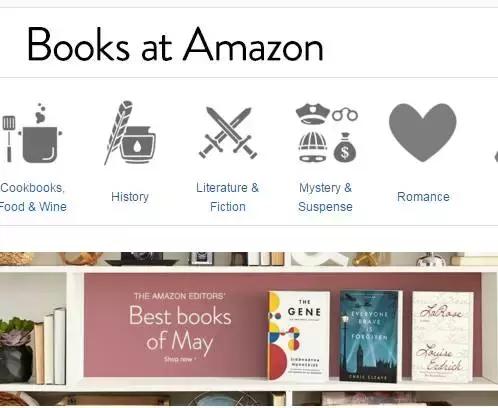Select the LaRose book cover
The height and width of the screenshot is (408, 498).
(443, 337)
